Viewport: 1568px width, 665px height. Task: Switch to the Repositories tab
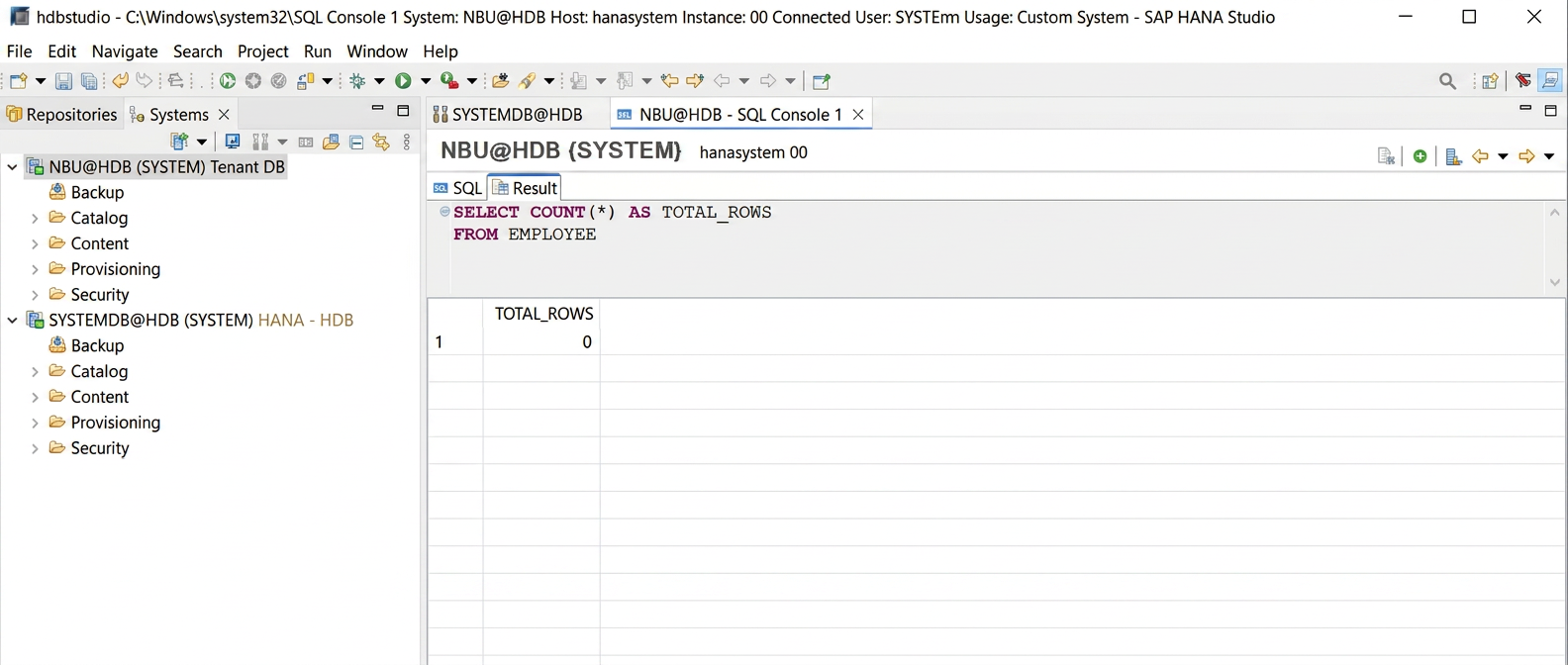tap(61, 115)
